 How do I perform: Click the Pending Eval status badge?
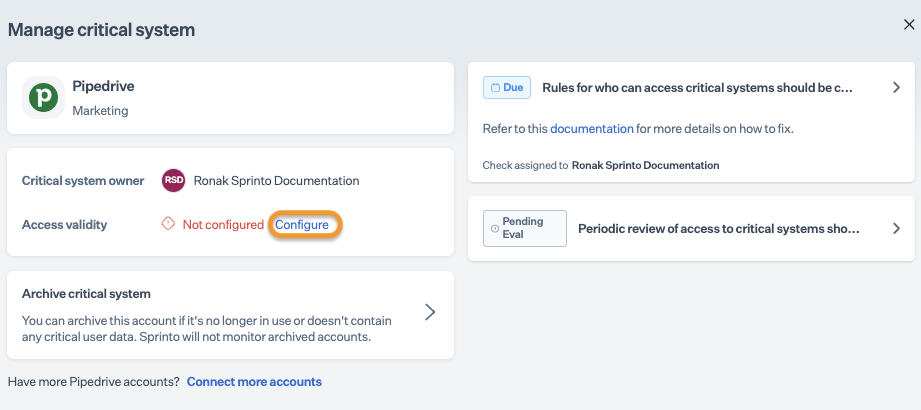click(525, 228)
